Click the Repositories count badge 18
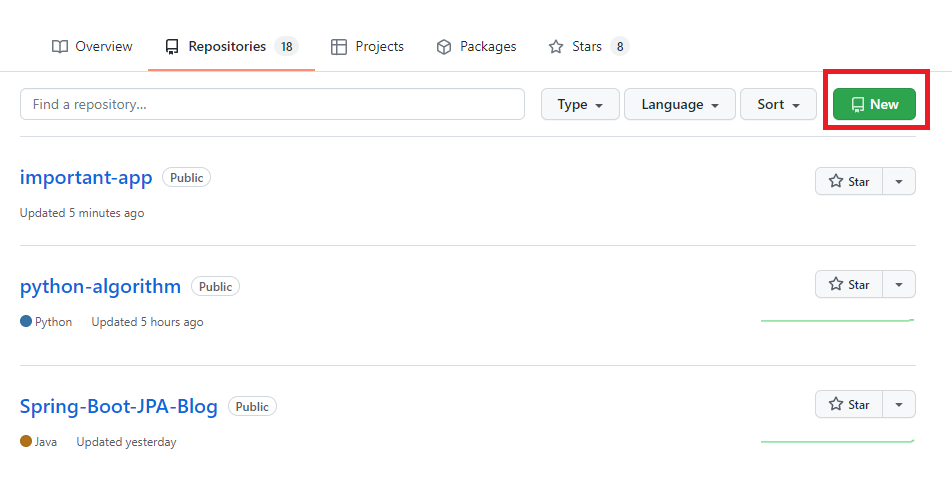 click(x=287, y=46)
